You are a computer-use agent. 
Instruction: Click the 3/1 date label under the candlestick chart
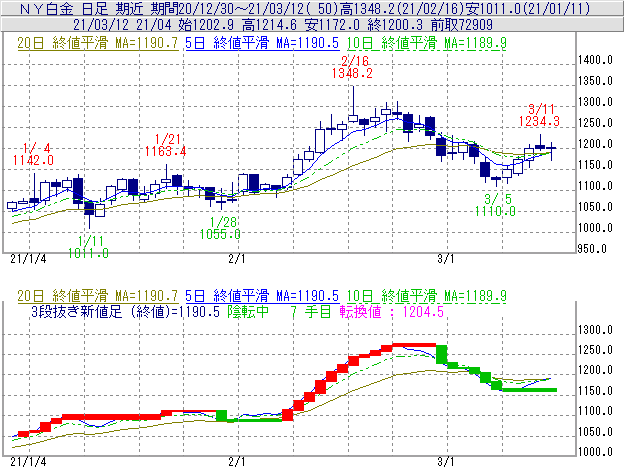446,259
